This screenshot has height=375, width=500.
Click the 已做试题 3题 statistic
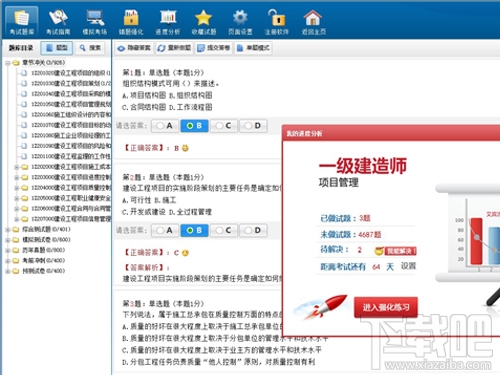coord(345,218)
